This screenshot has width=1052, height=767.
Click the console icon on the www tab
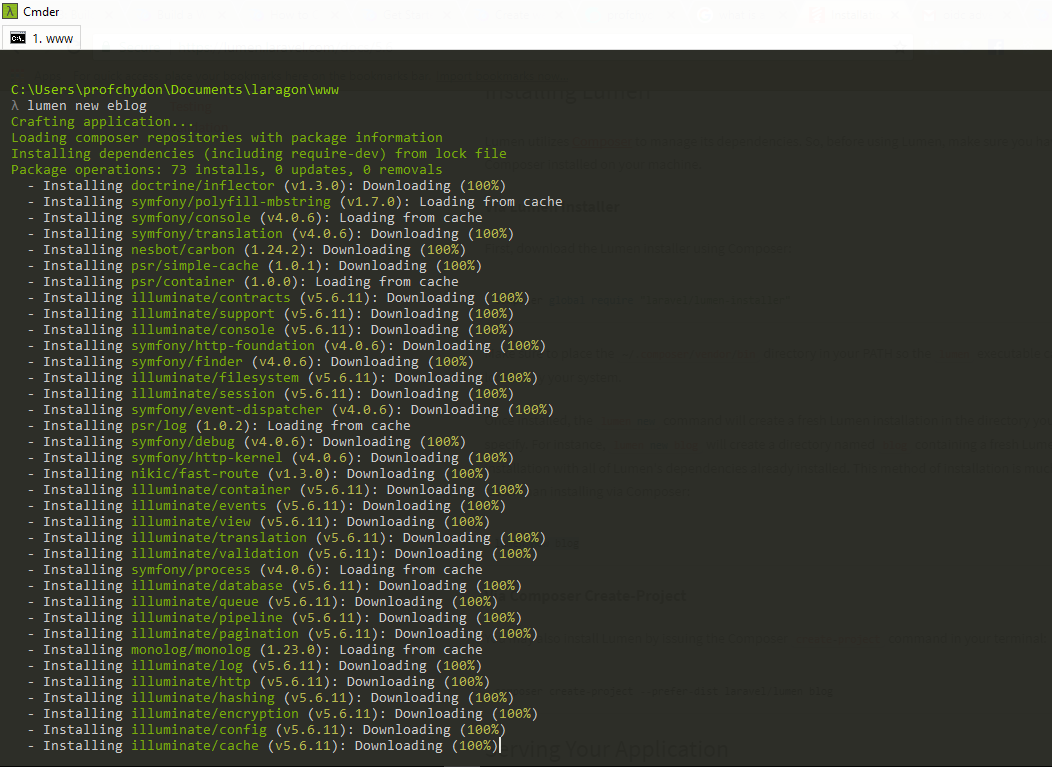coord(18,38)
